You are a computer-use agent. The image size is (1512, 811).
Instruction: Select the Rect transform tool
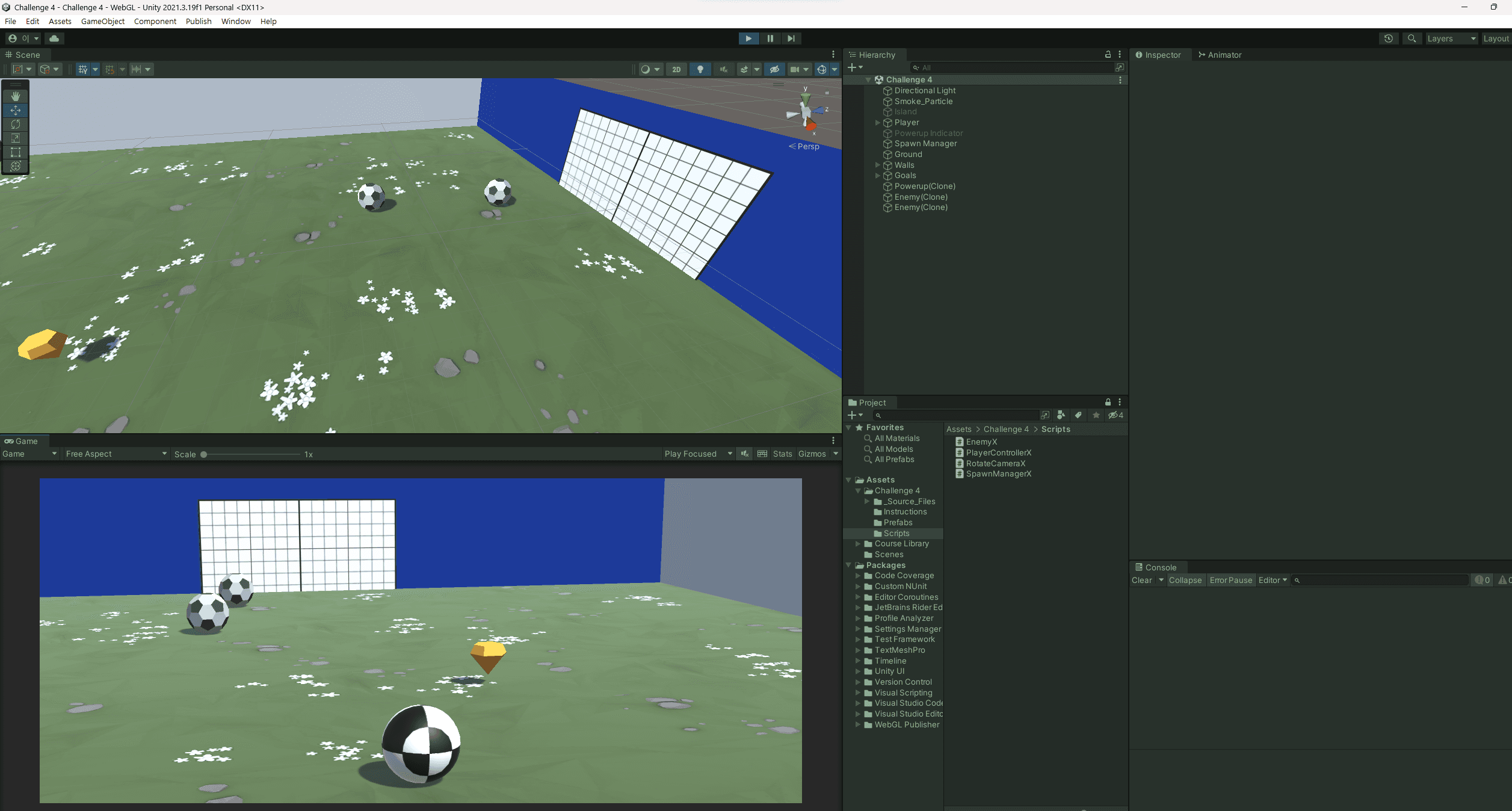tap(16, 152)
